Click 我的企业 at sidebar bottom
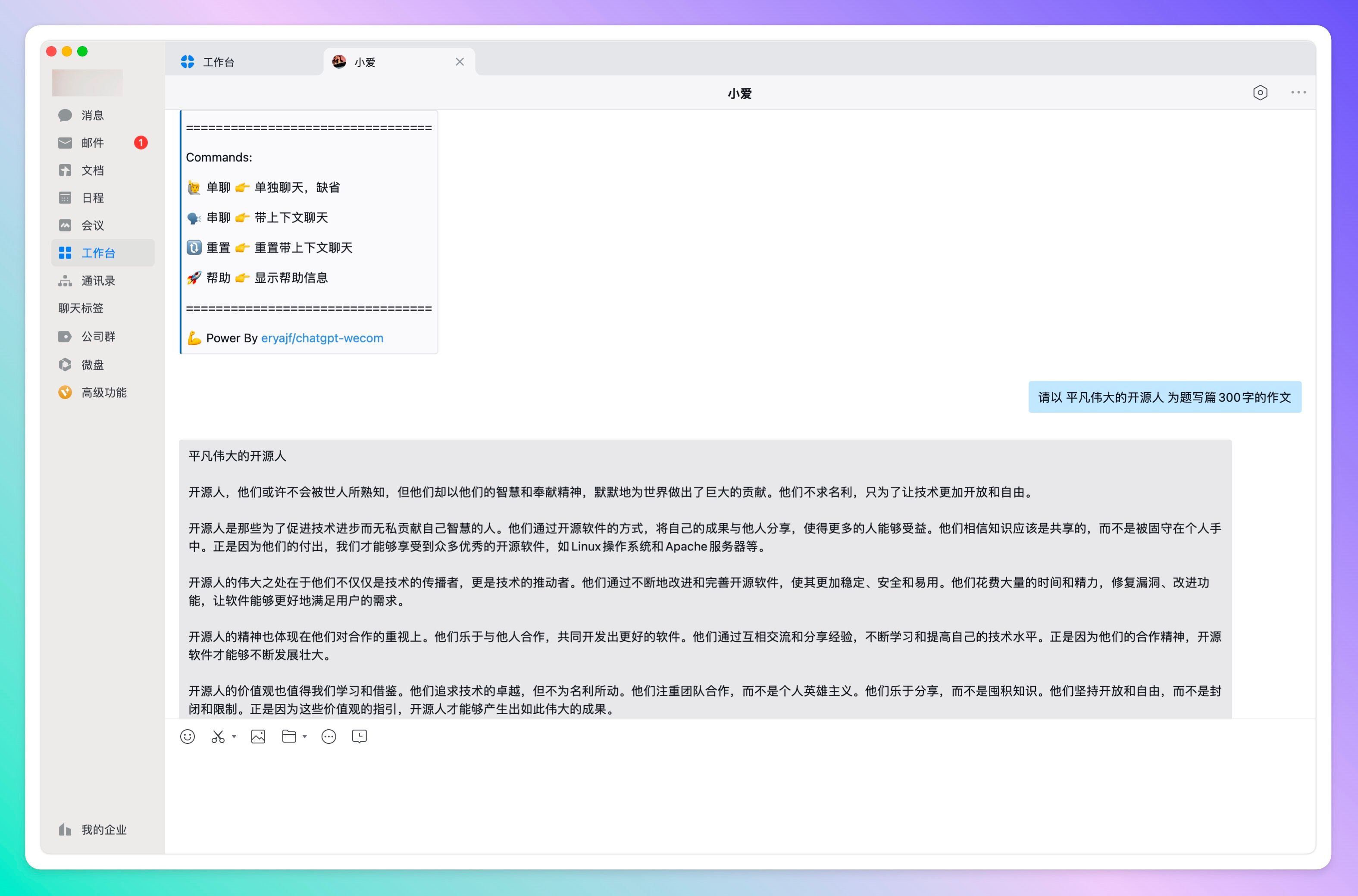Viewport: 1358px width, 896px height. tap(103, 829)
